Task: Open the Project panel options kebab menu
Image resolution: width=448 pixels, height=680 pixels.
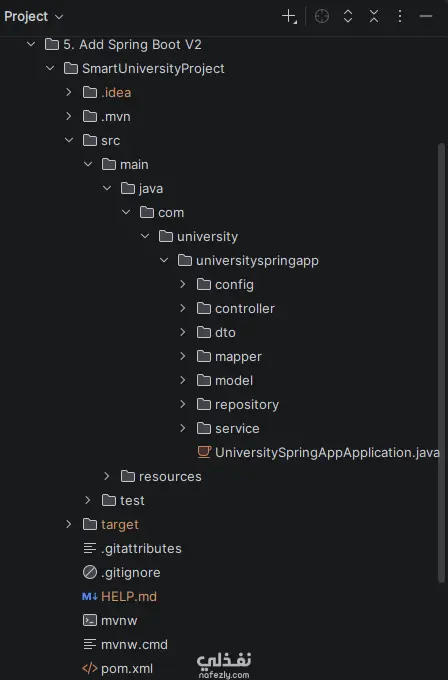Action: 400,16
